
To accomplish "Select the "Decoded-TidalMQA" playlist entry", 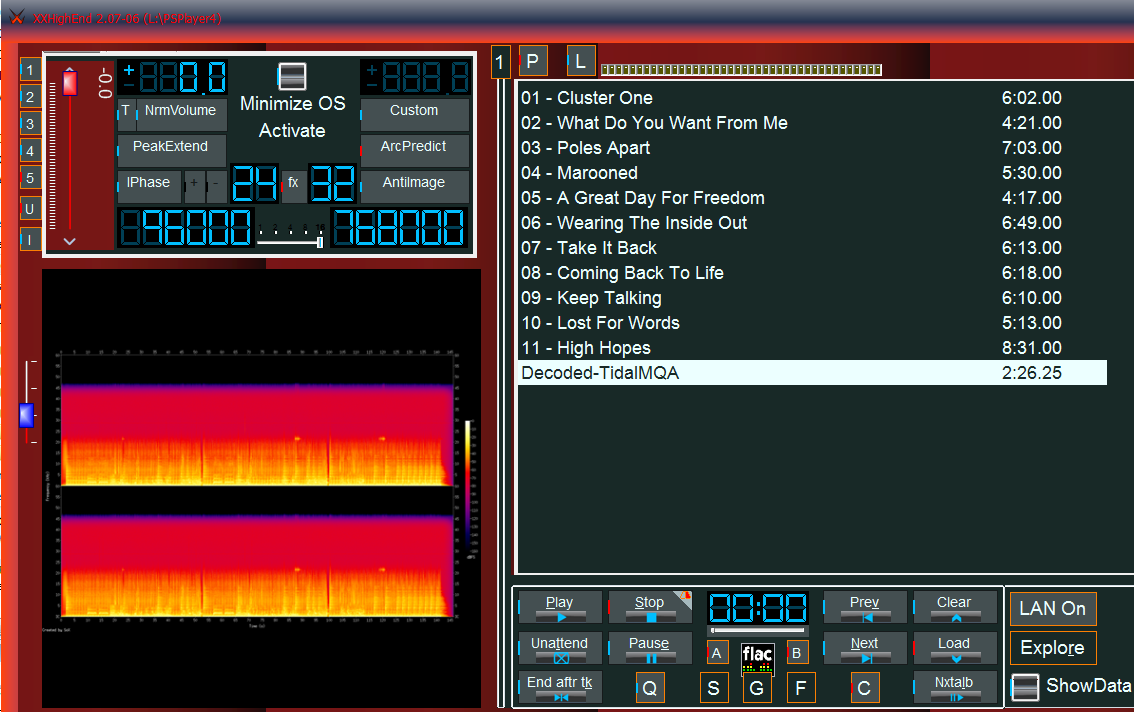I will [x=812, y=373].
